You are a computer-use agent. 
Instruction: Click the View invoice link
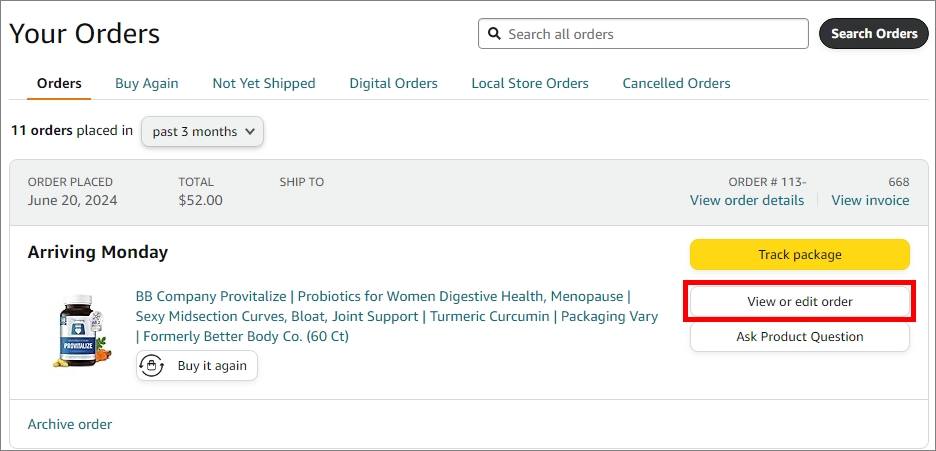pos(870,200)
